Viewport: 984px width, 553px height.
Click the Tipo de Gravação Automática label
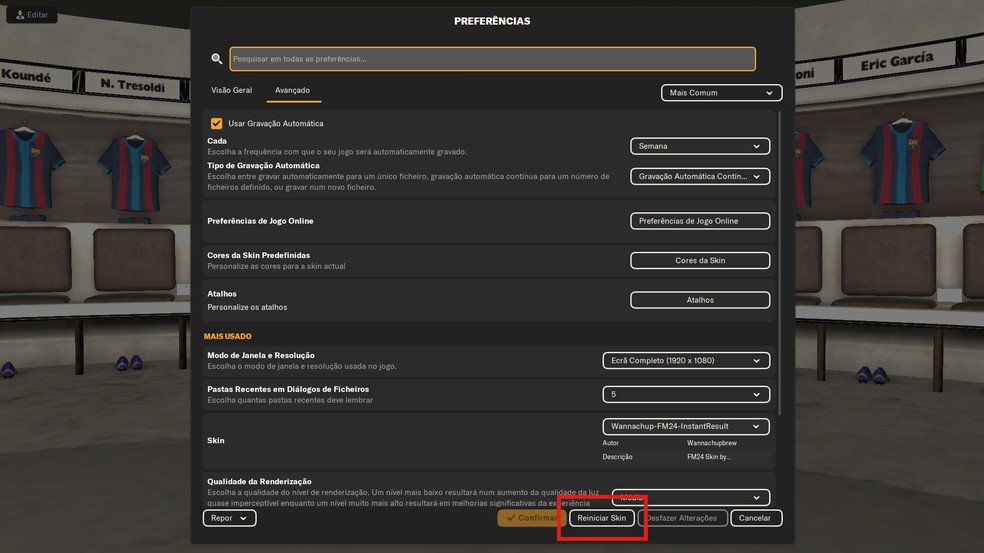coord(264,166)
